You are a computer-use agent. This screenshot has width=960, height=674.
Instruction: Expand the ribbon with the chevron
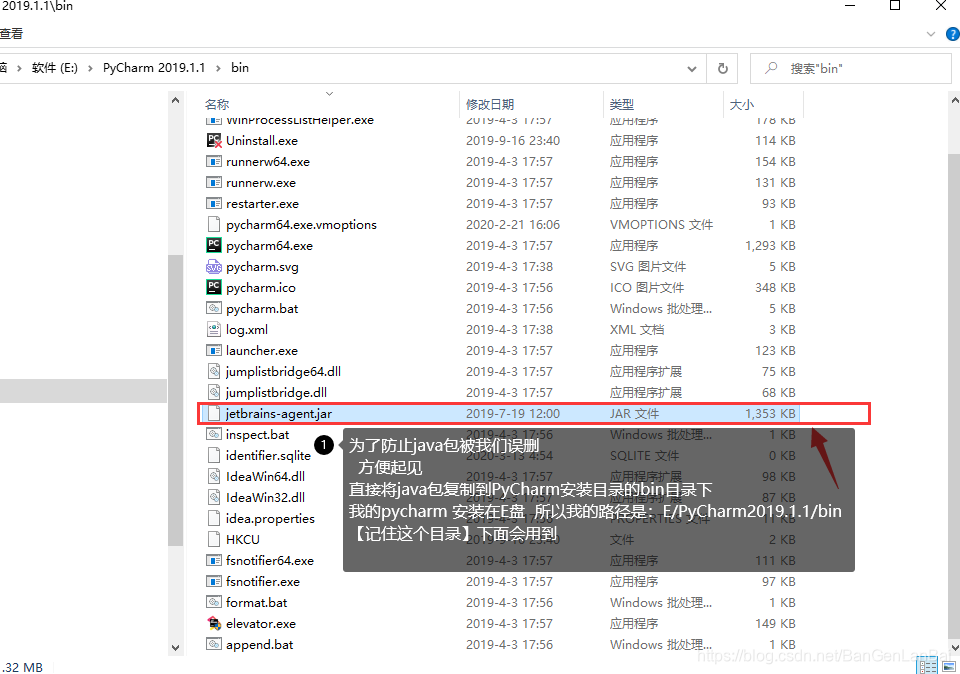click(x=931, y=34)
